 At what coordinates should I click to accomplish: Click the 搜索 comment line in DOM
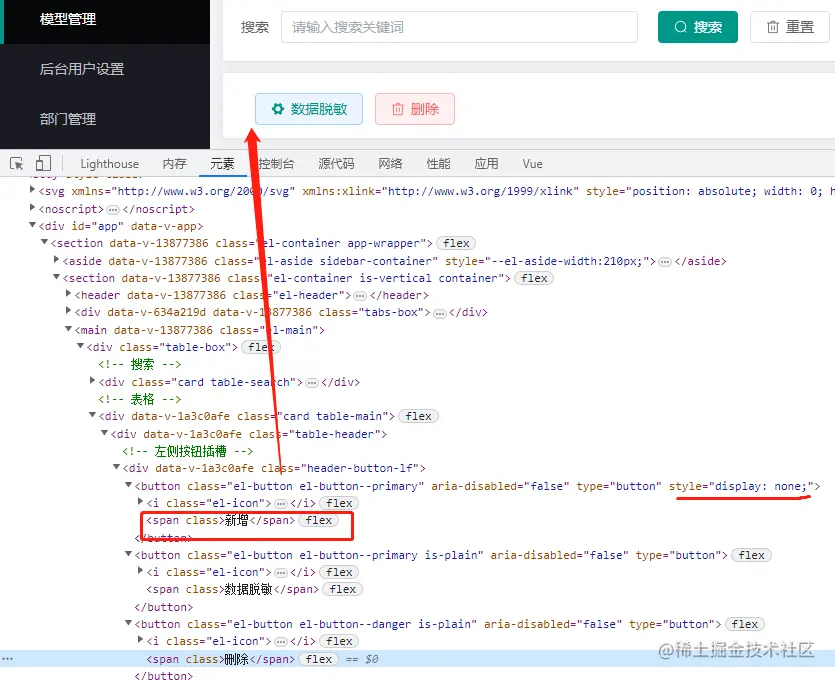click(140, 364)
